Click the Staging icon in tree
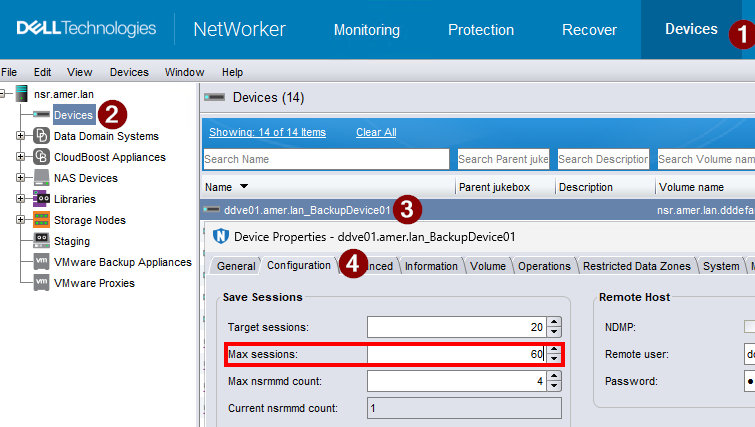 pyautogui.click(x=41, y=240)
